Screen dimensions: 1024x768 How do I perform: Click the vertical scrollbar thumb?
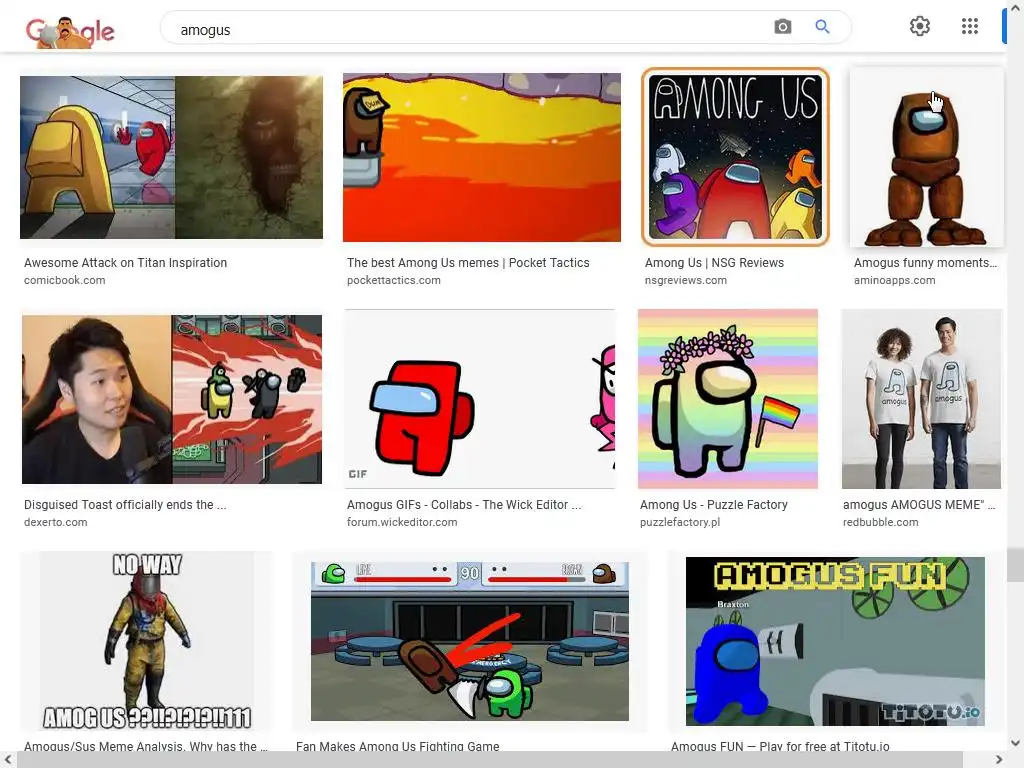click(x=1015, y=565)
